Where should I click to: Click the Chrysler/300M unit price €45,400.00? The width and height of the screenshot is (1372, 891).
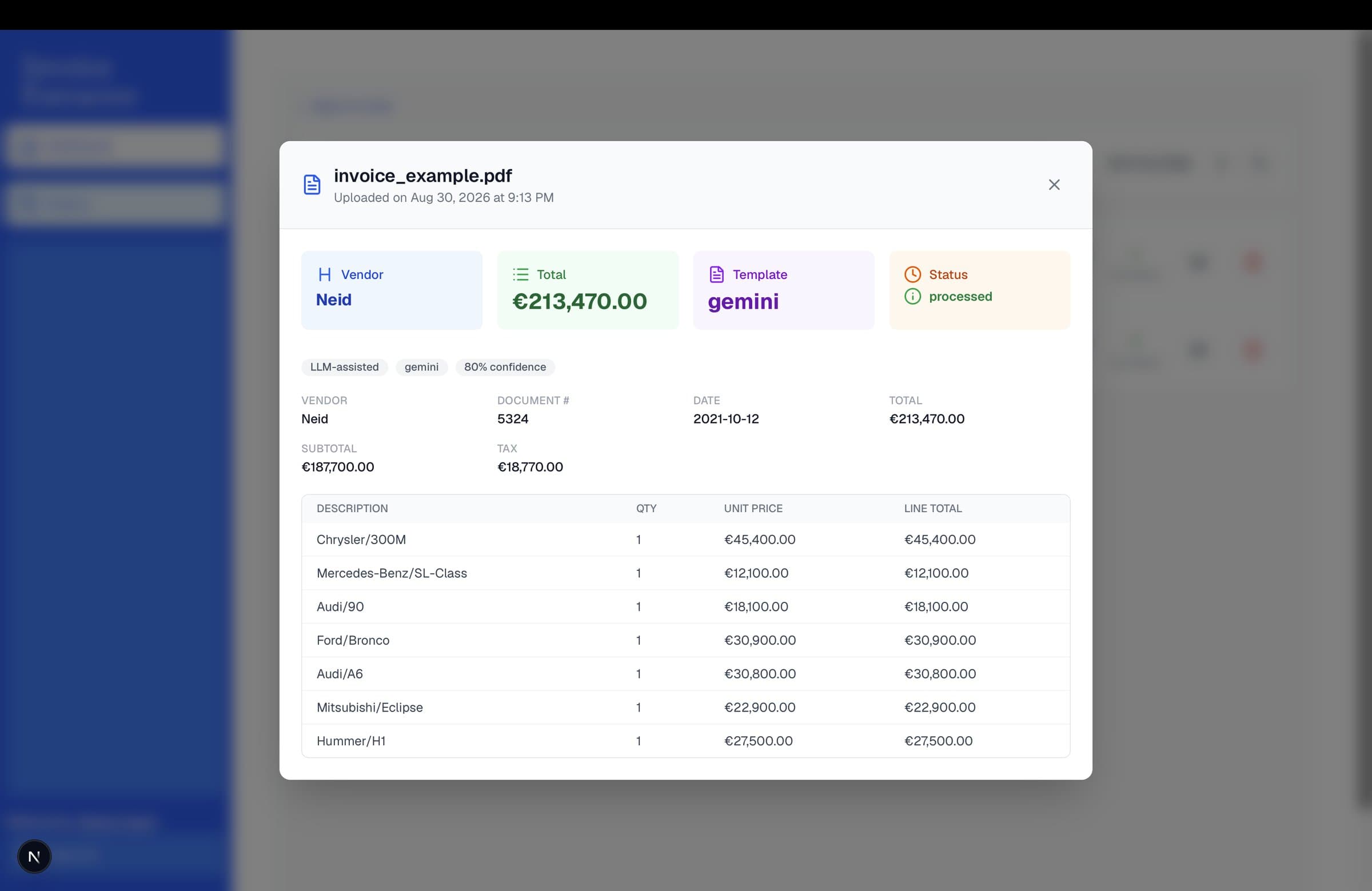760,540
